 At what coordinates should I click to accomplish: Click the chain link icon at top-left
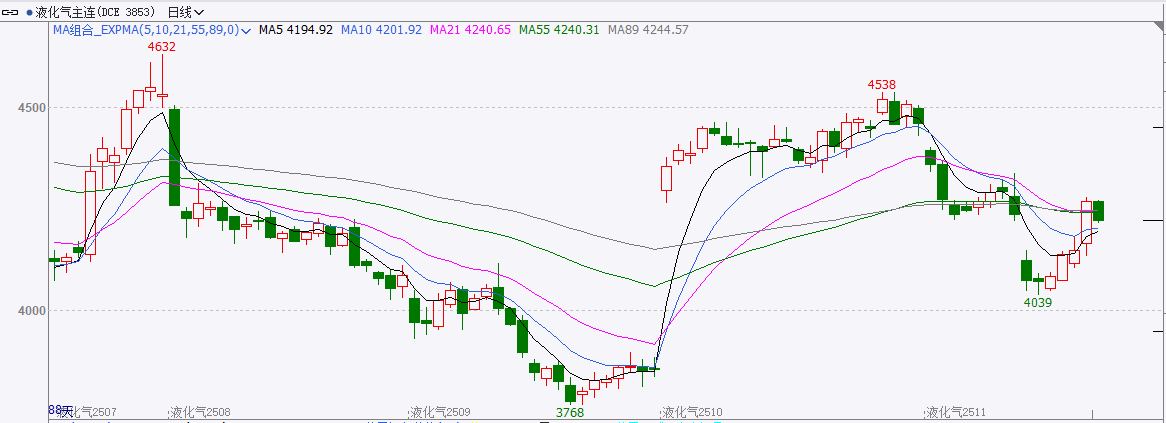pos(14,12)
